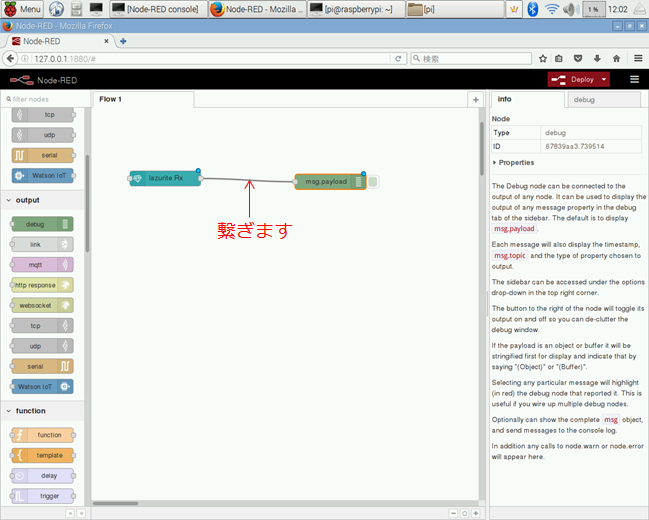This screenshot has height=520, width=649.
Task: Launch the web browser from the taskbar globe icon
Action: 56,9
